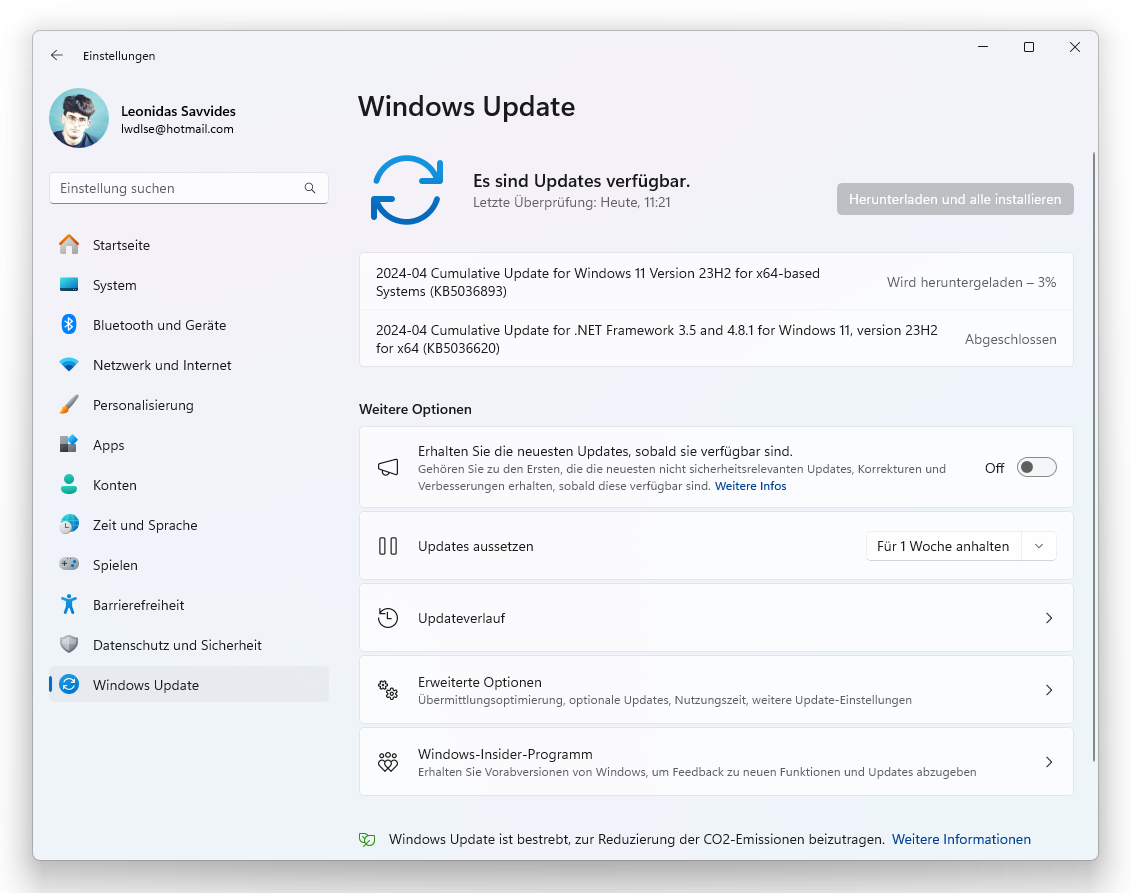Maximize the Einstellungen window

[x=1029, y=47]
